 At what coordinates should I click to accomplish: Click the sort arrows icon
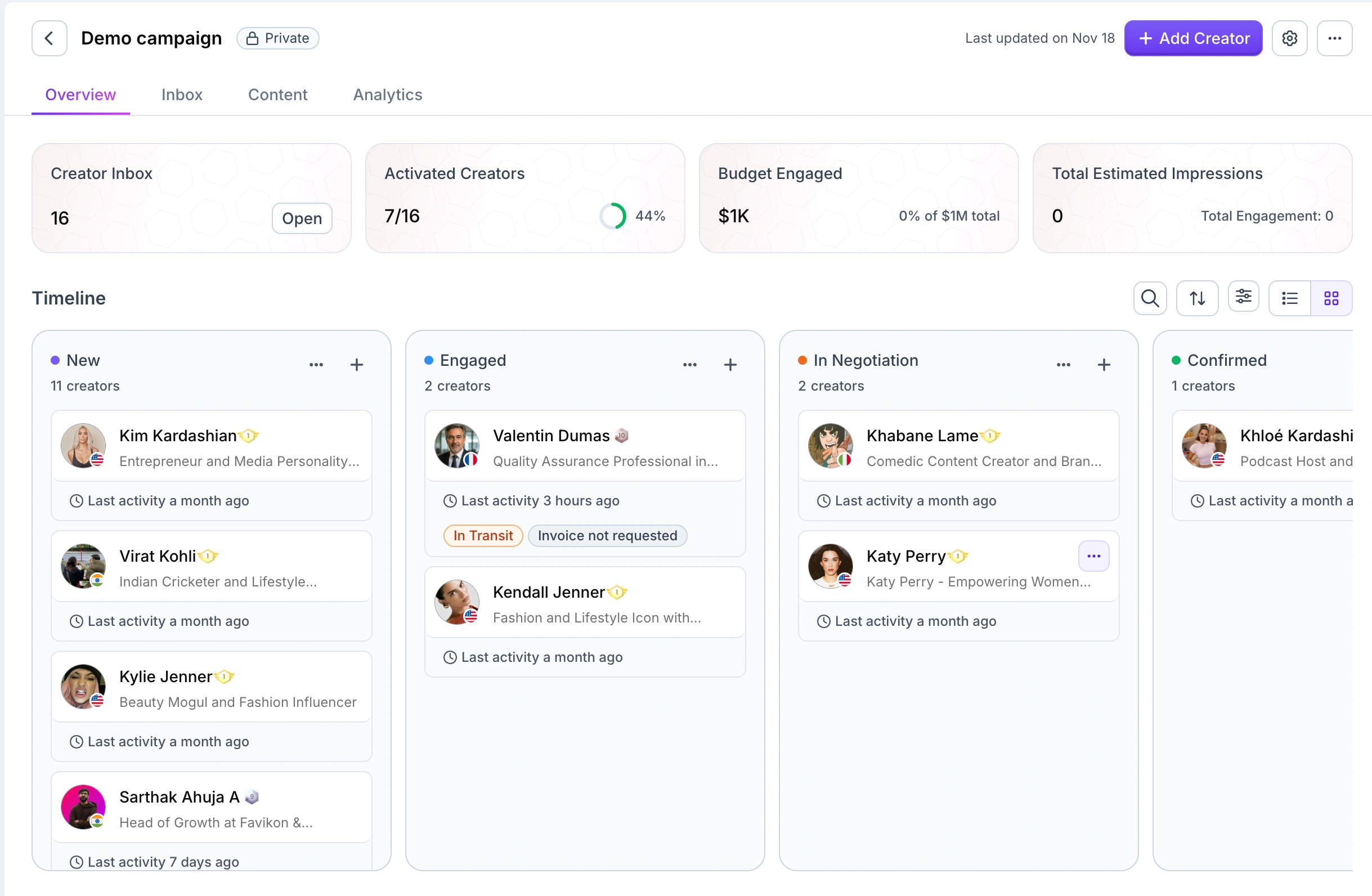[1198, 298]
